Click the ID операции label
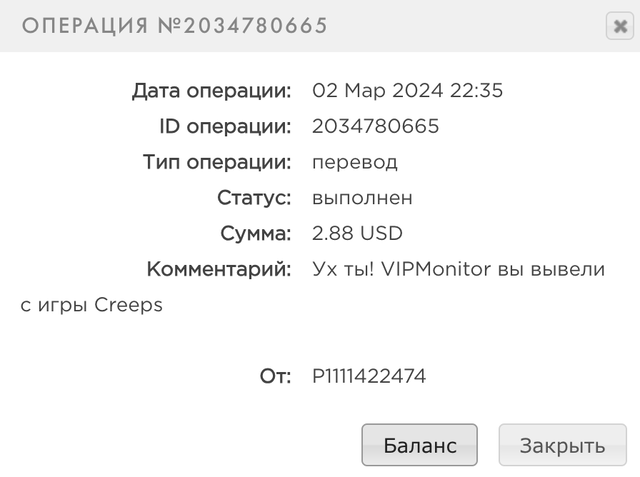This screenshot has width=640, height=477. point(225,126)
